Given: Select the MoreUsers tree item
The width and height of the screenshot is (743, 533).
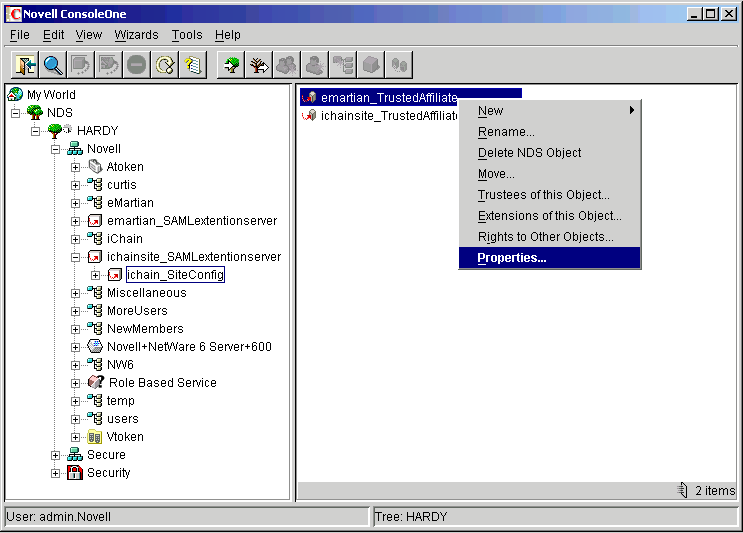Looking at the screenshot, I should [137, 311].
